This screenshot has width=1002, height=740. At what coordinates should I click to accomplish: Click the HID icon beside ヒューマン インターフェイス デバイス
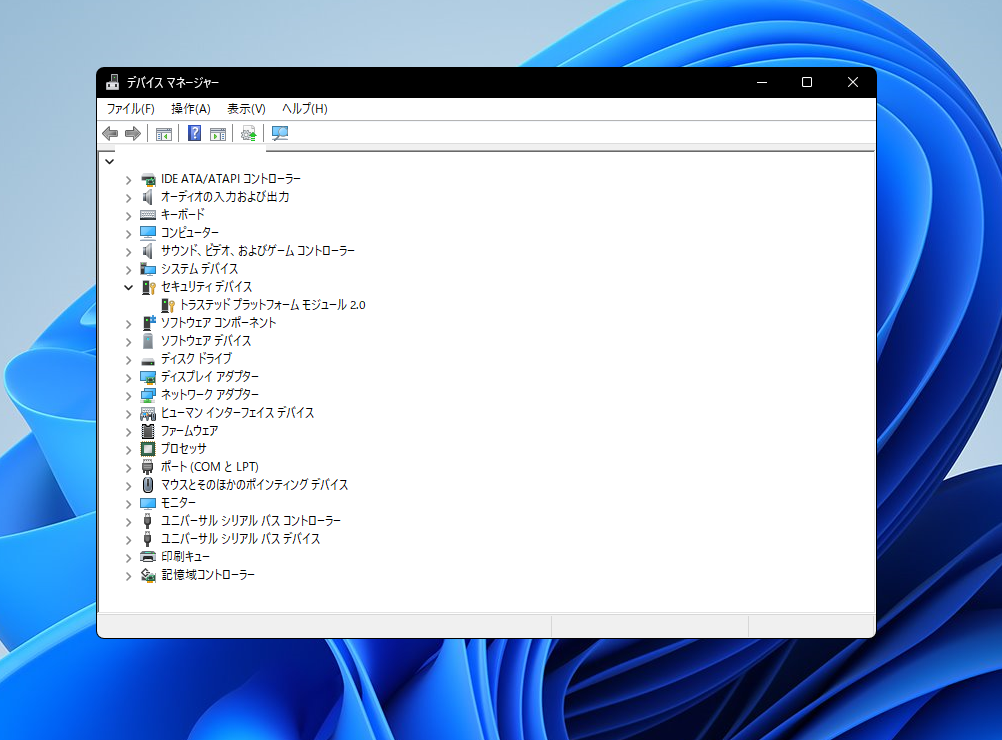tap(148, 413)
